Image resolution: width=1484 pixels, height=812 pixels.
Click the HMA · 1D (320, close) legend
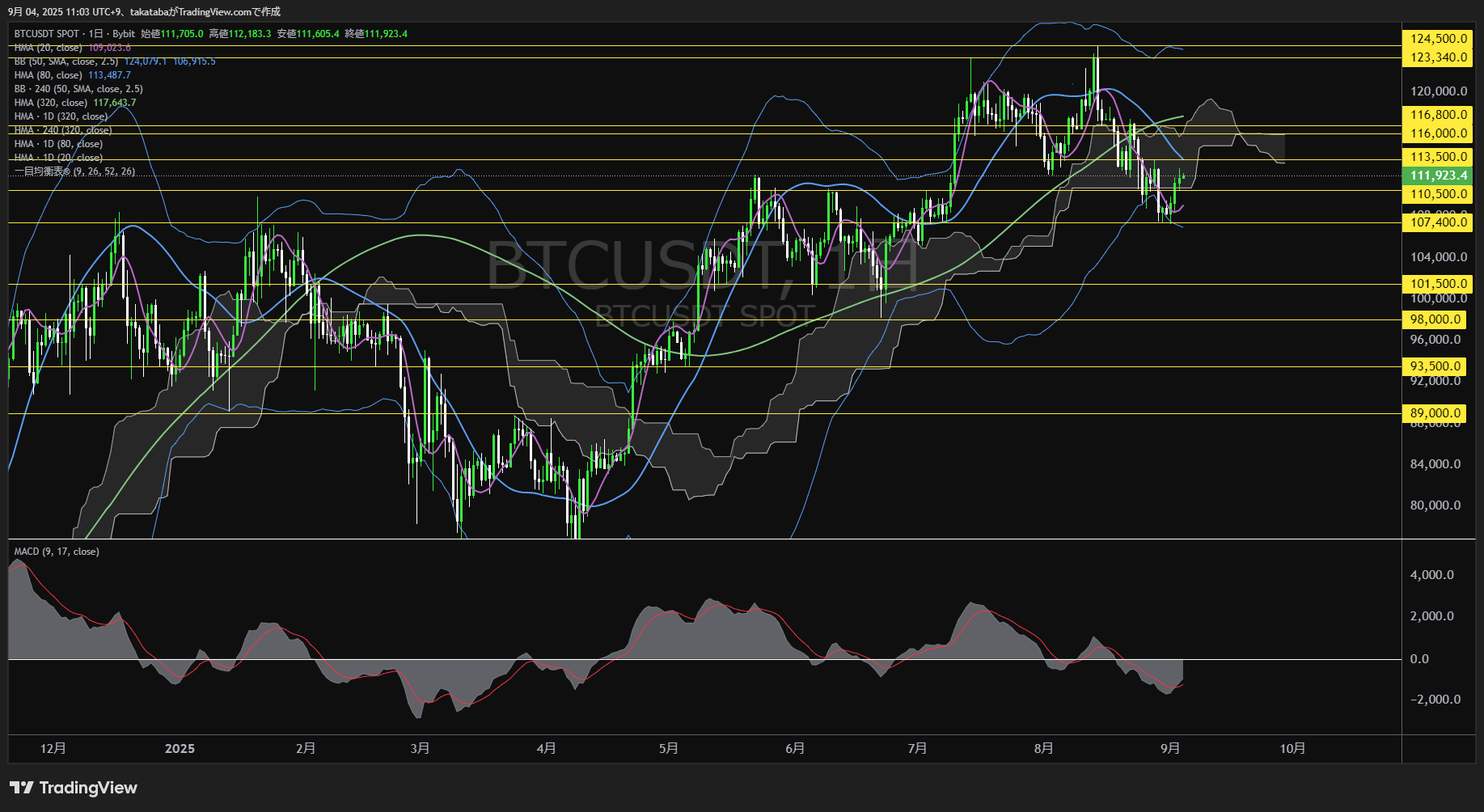tap(61, 116)
